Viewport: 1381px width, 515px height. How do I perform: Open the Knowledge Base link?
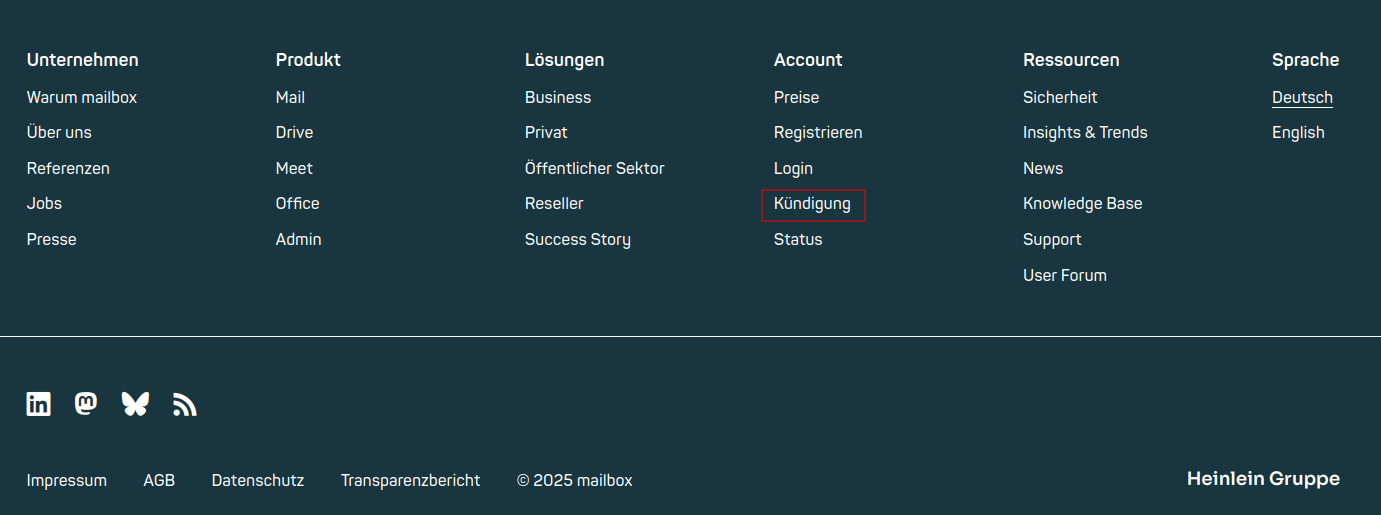1082,204
